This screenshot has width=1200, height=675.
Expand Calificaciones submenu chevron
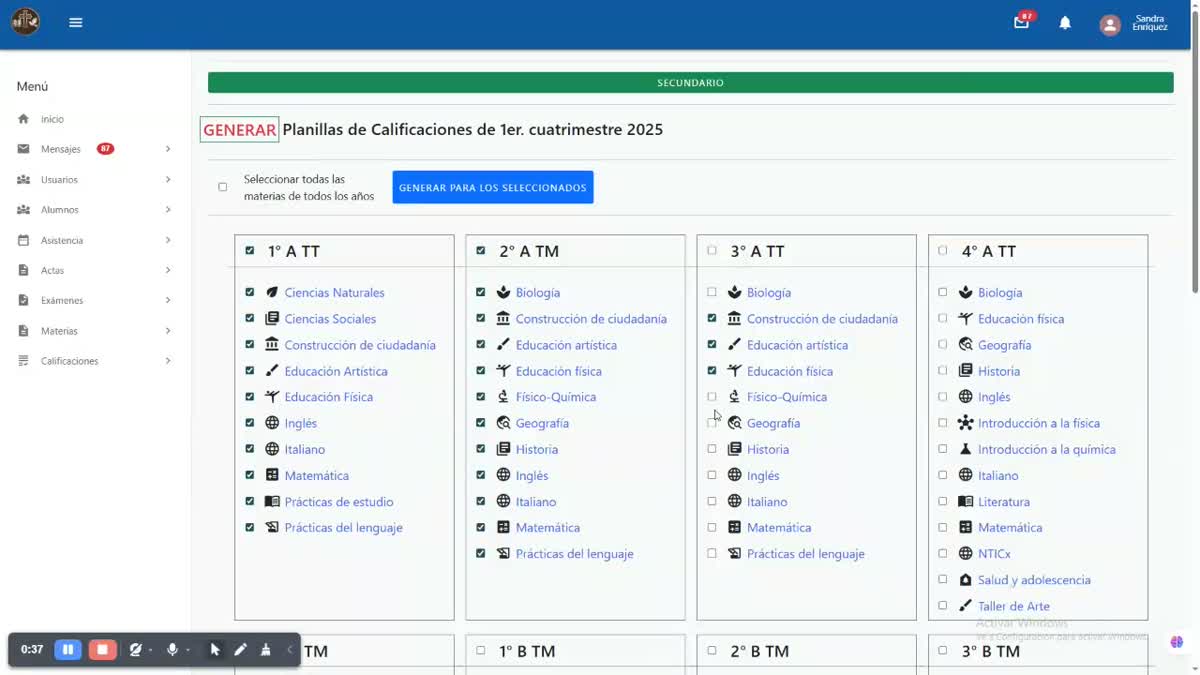pyautogui.click(x=168, y=361)
